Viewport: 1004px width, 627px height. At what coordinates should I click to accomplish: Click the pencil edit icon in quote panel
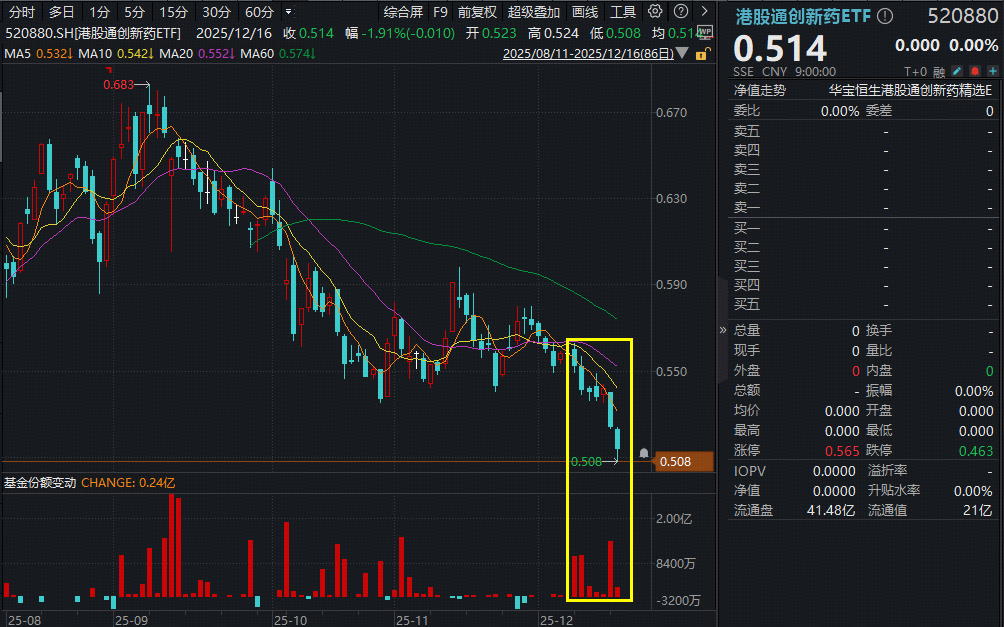click(x=958, y=71)
